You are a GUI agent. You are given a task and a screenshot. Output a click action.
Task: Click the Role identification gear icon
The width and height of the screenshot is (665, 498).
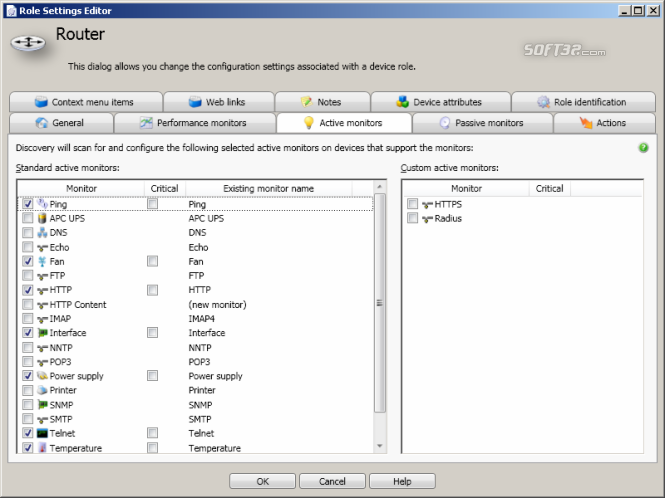click(x=543, y=102)
